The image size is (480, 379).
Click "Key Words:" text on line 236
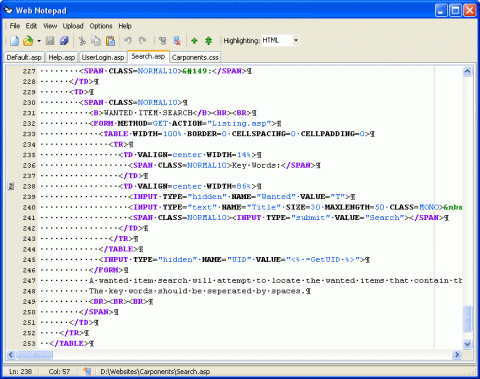tap(256, 165)
